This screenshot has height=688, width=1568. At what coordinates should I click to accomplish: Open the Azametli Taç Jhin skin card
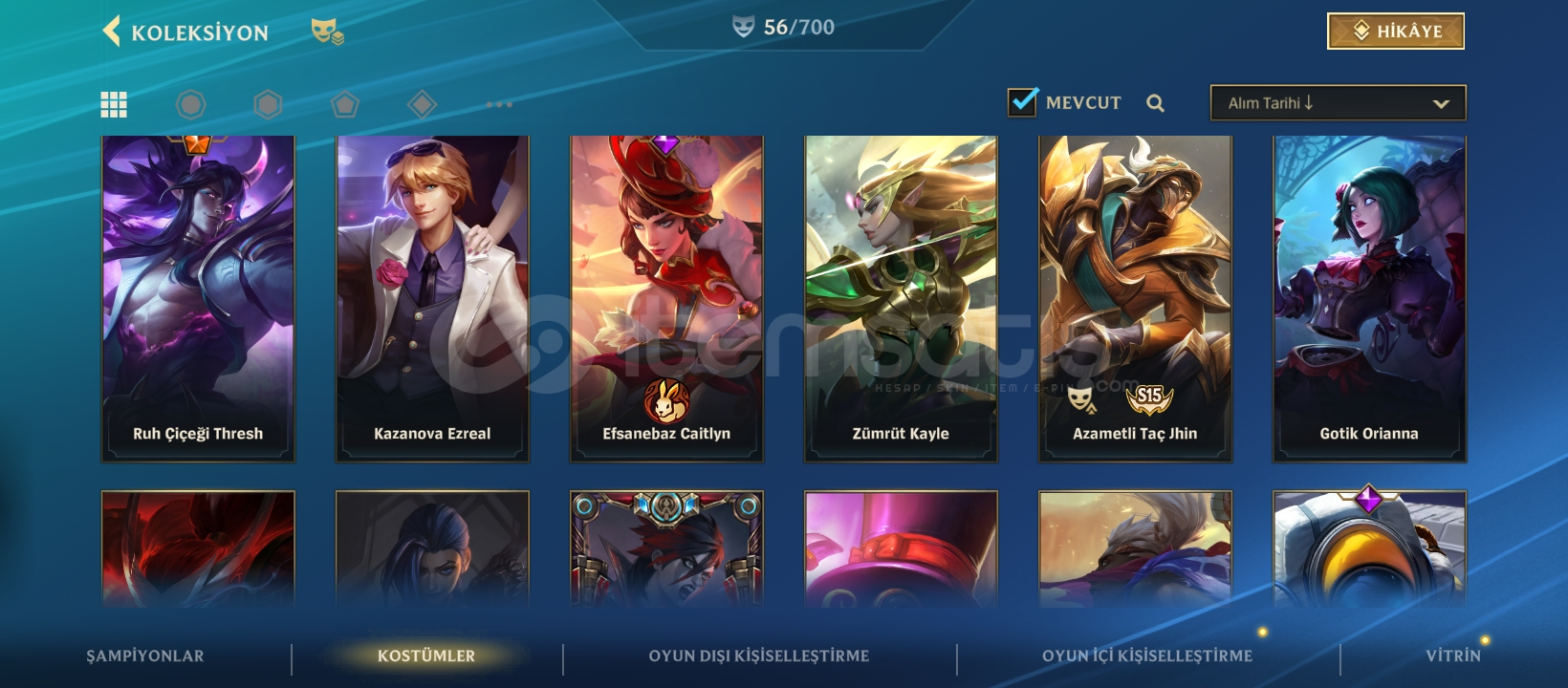[1135, 299]
